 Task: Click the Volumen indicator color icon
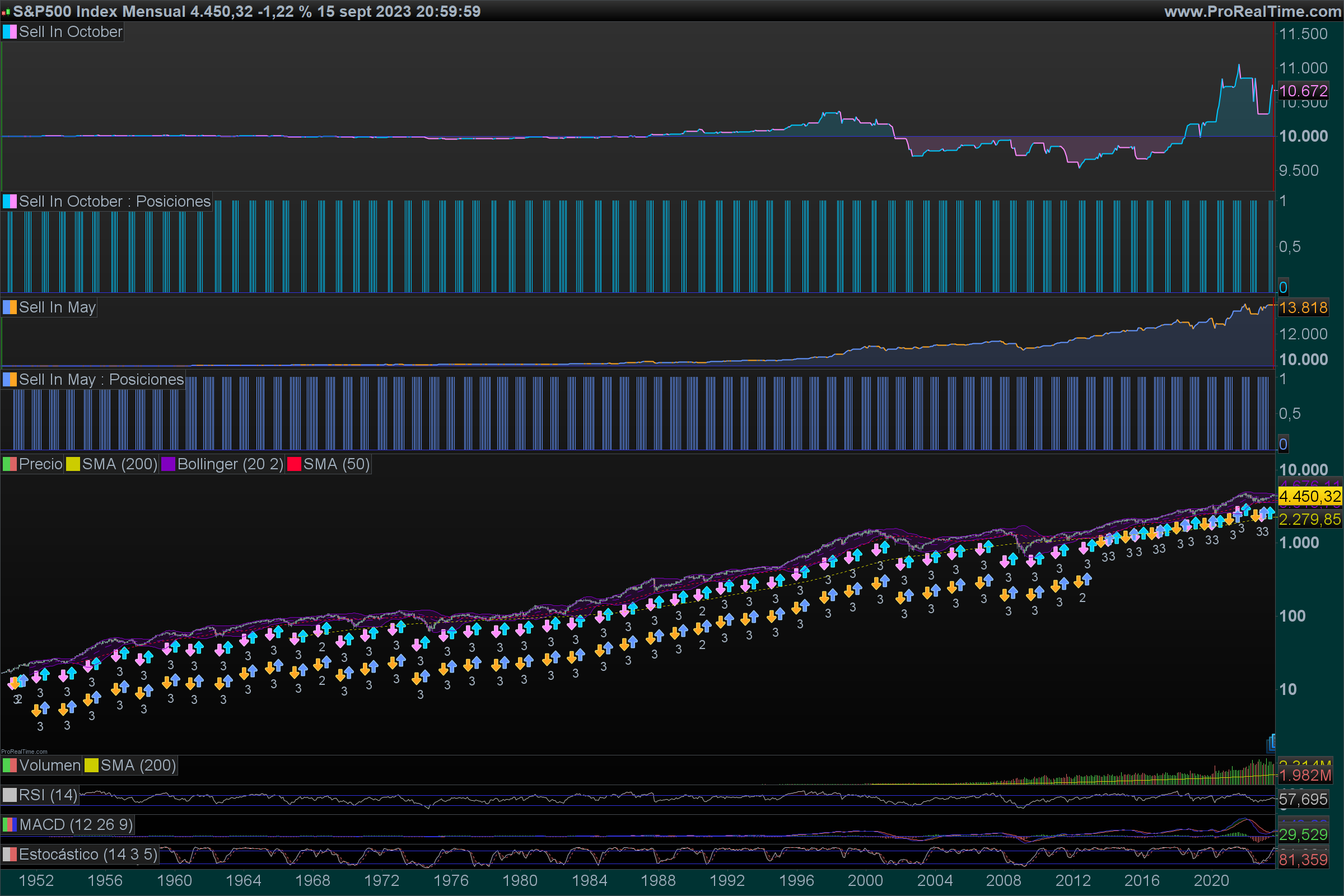tap(10, 765)
